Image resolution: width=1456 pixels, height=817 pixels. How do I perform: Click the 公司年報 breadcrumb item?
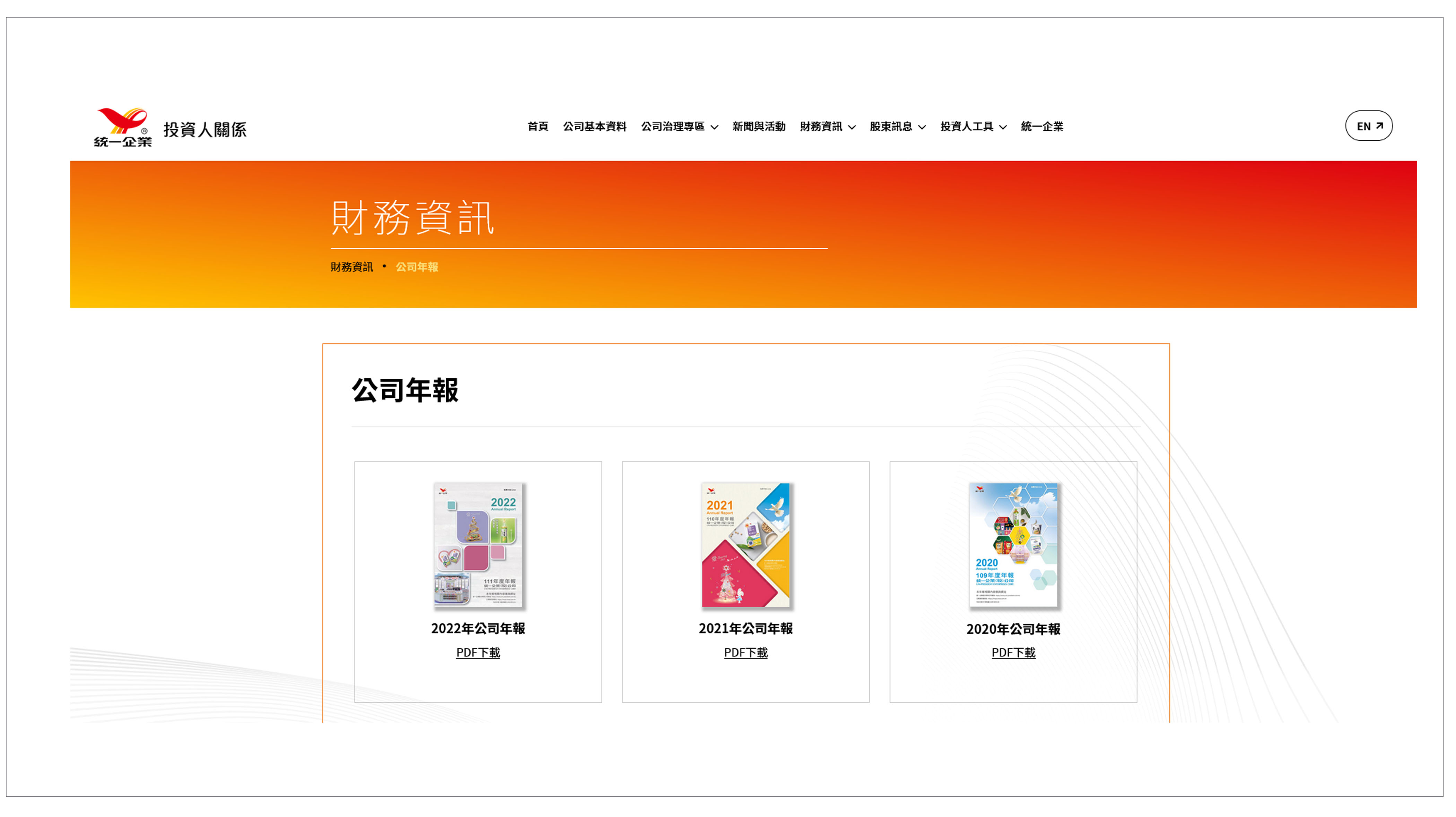click(x=418, y=267)
